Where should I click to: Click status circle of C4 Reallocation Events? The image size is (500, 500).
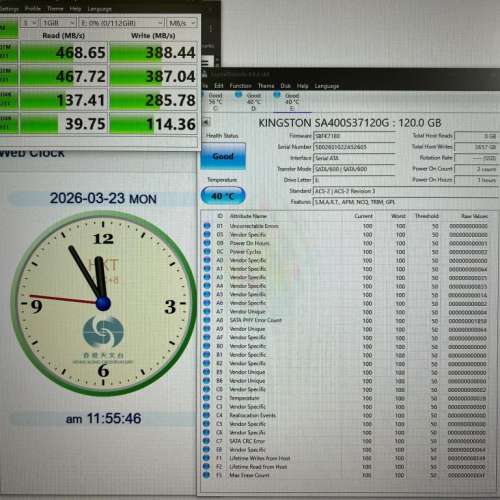tap(207, 415)
